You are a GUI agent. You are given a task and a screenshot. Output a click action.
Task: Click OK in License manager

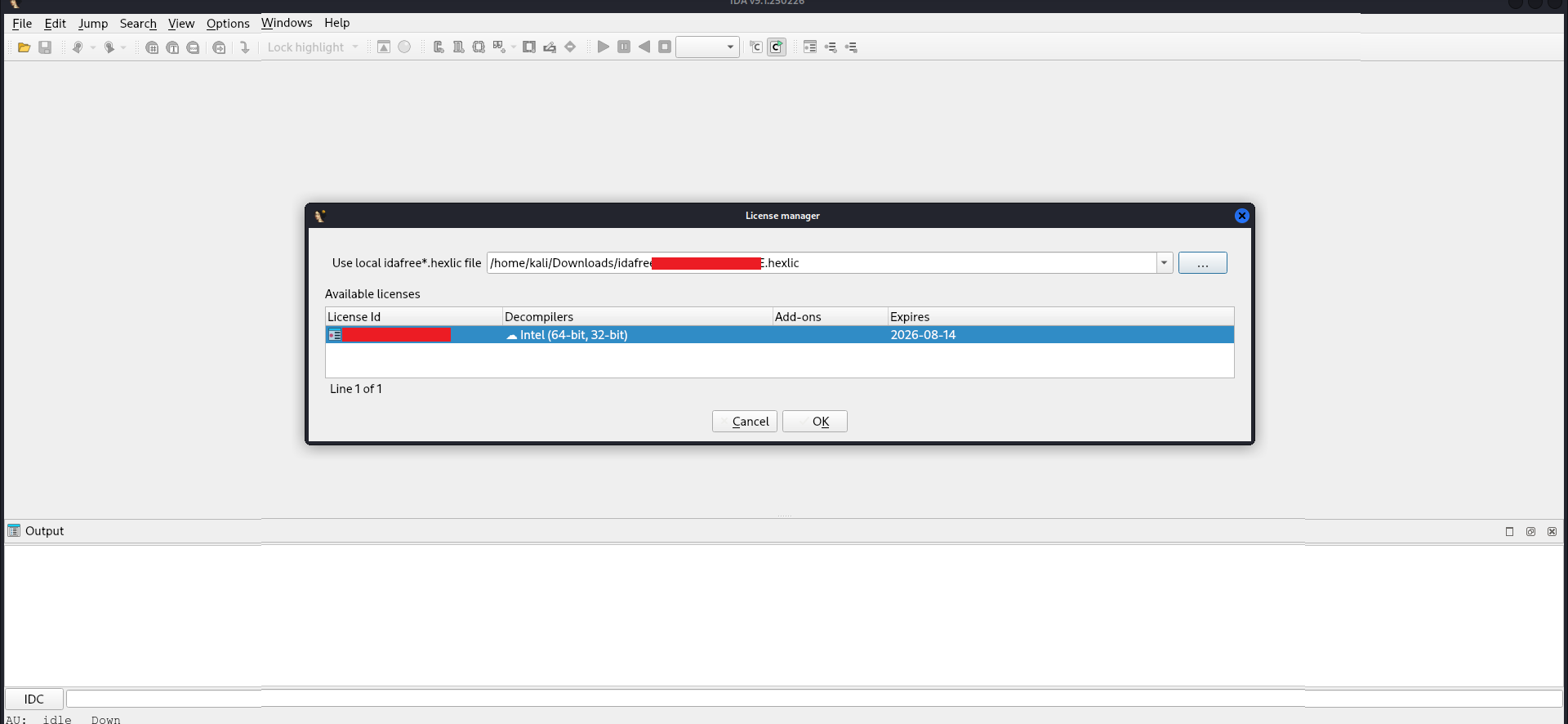click(x=815, y=422)
